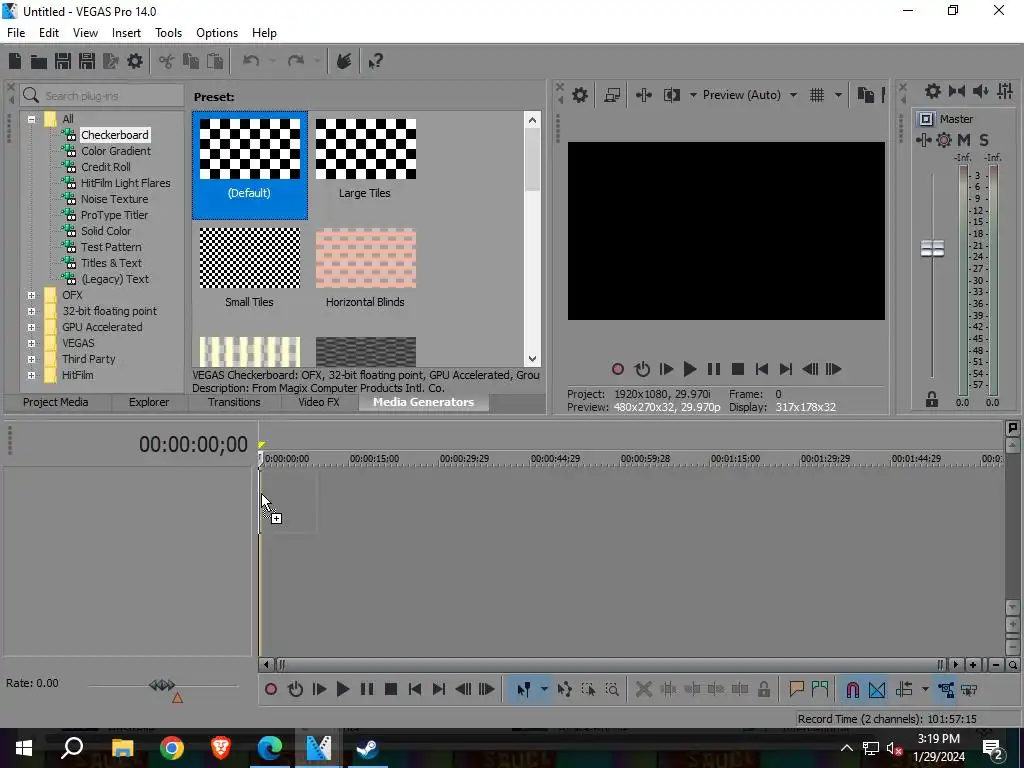Select Titles & Text generator in tree
Screen dimensions: 1024x768
point(111,263)
